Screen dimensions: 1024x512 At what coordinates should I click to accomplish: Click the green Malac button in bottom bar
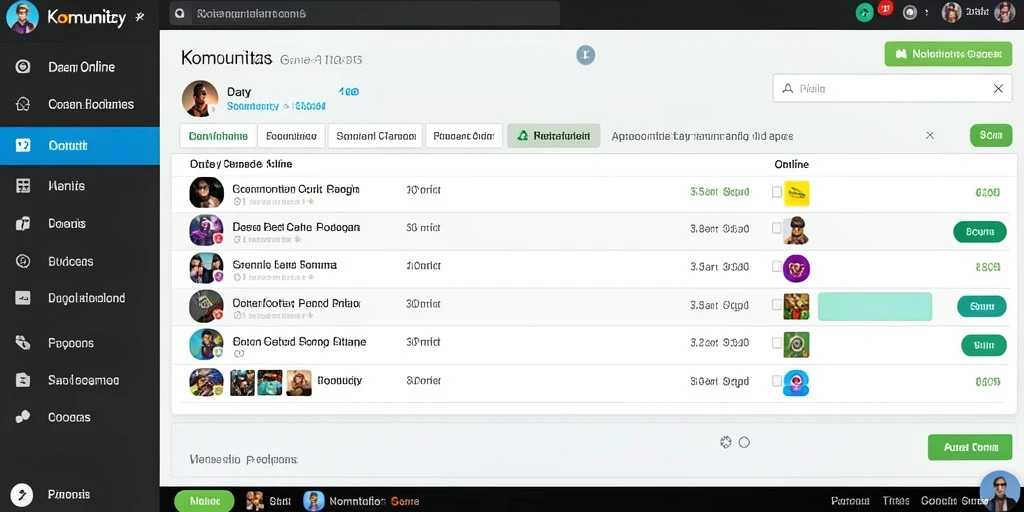(x=204, y=501)
